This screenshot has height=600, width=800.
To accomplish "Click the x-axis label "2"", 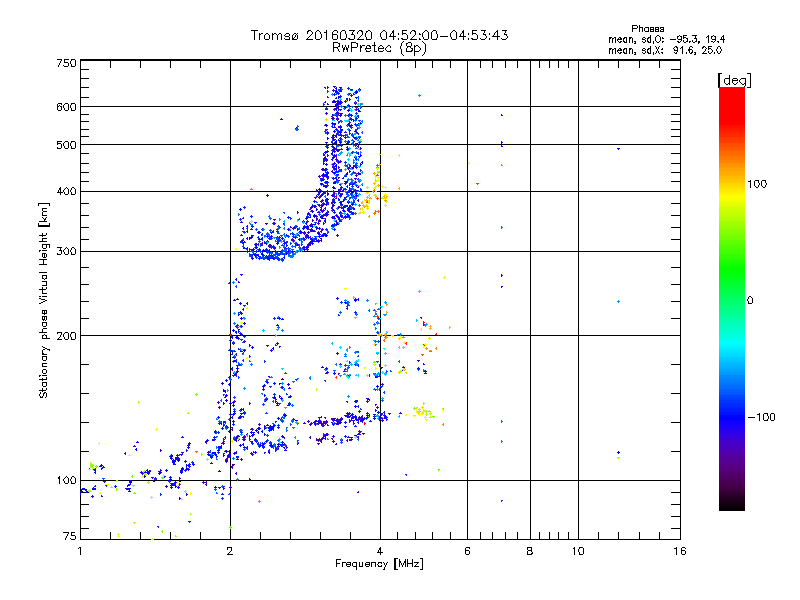I will [x=230, y=551].
